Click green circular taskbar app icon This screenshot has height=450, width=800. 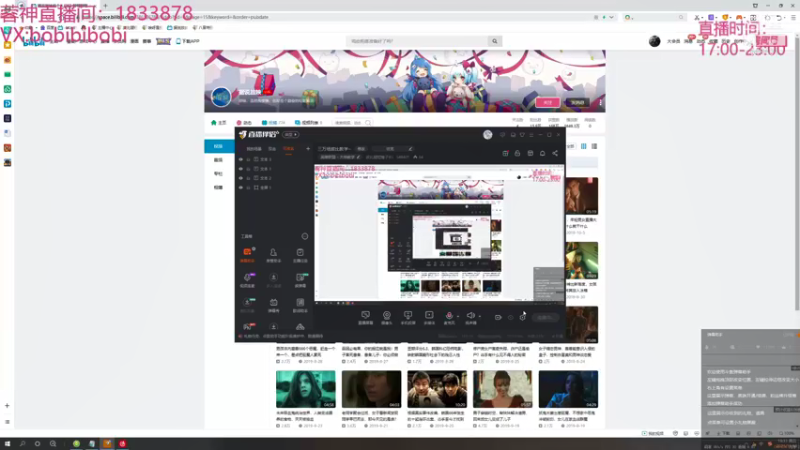77,444
